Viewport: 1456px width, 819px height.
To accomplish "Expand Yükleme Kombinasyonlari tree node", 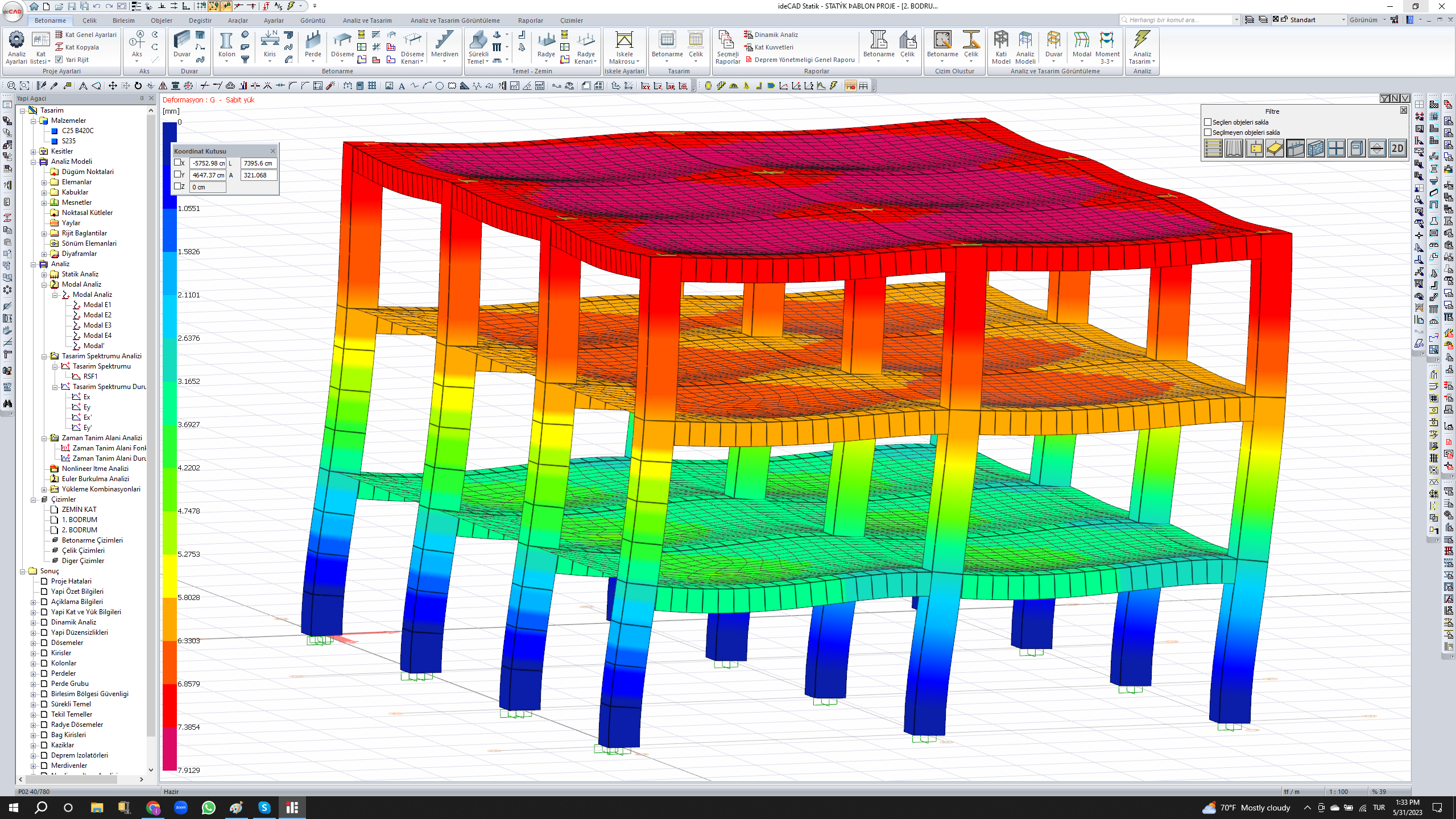I will pyautogui.click(x=44, y=489).
